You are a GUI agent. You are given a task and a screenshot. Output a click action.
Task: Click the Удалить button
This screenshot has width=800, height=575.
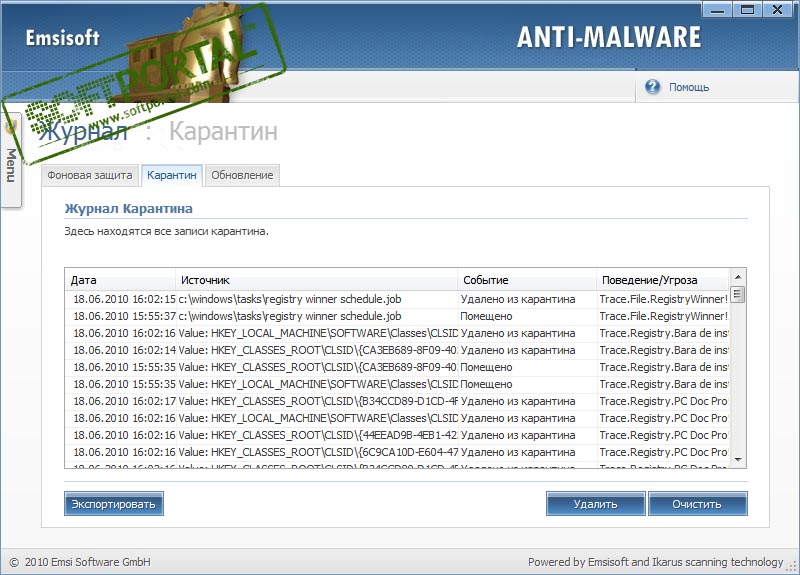[595, 504]
